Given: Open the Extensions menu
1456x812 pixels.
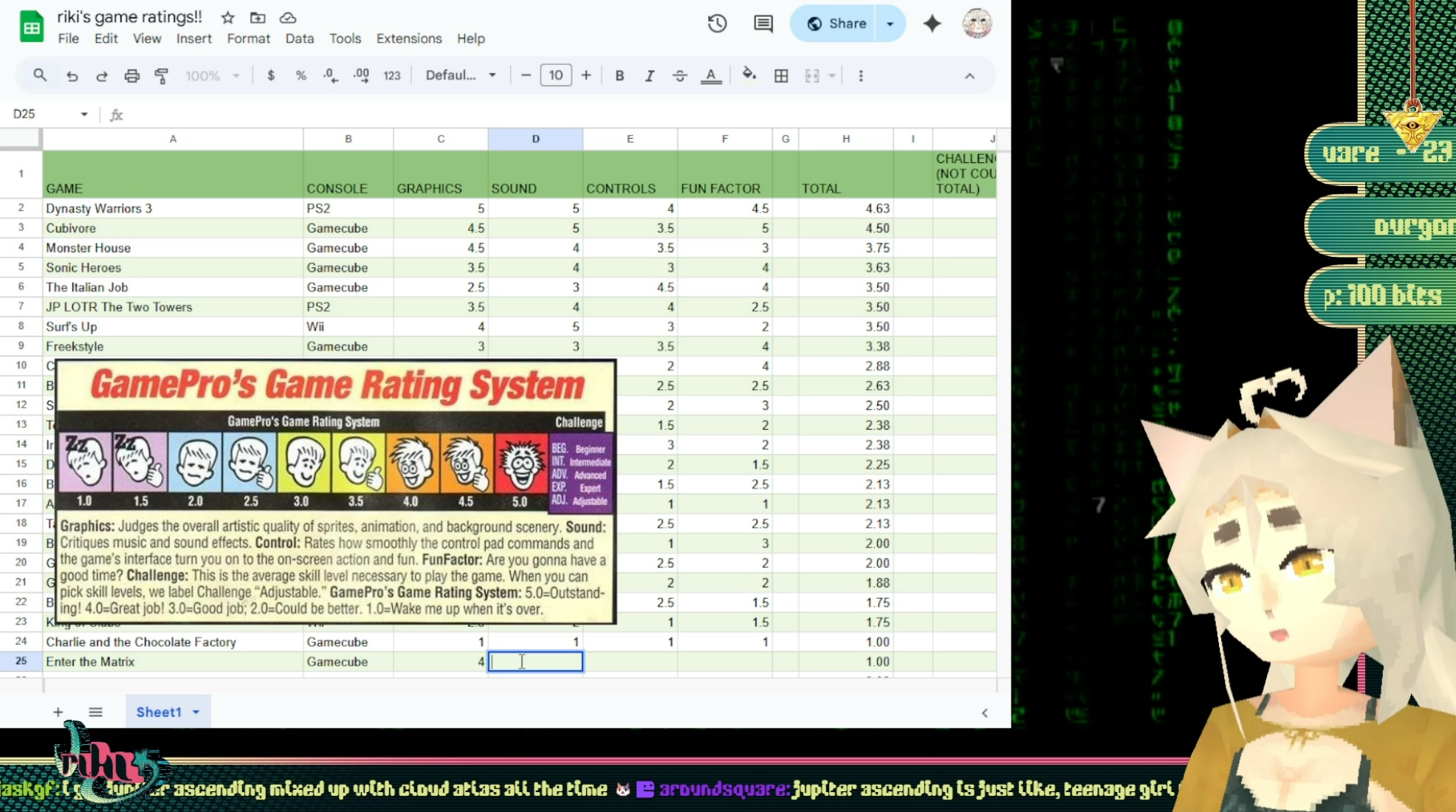Looking at the screenshot, I should (x=408, y=38).
